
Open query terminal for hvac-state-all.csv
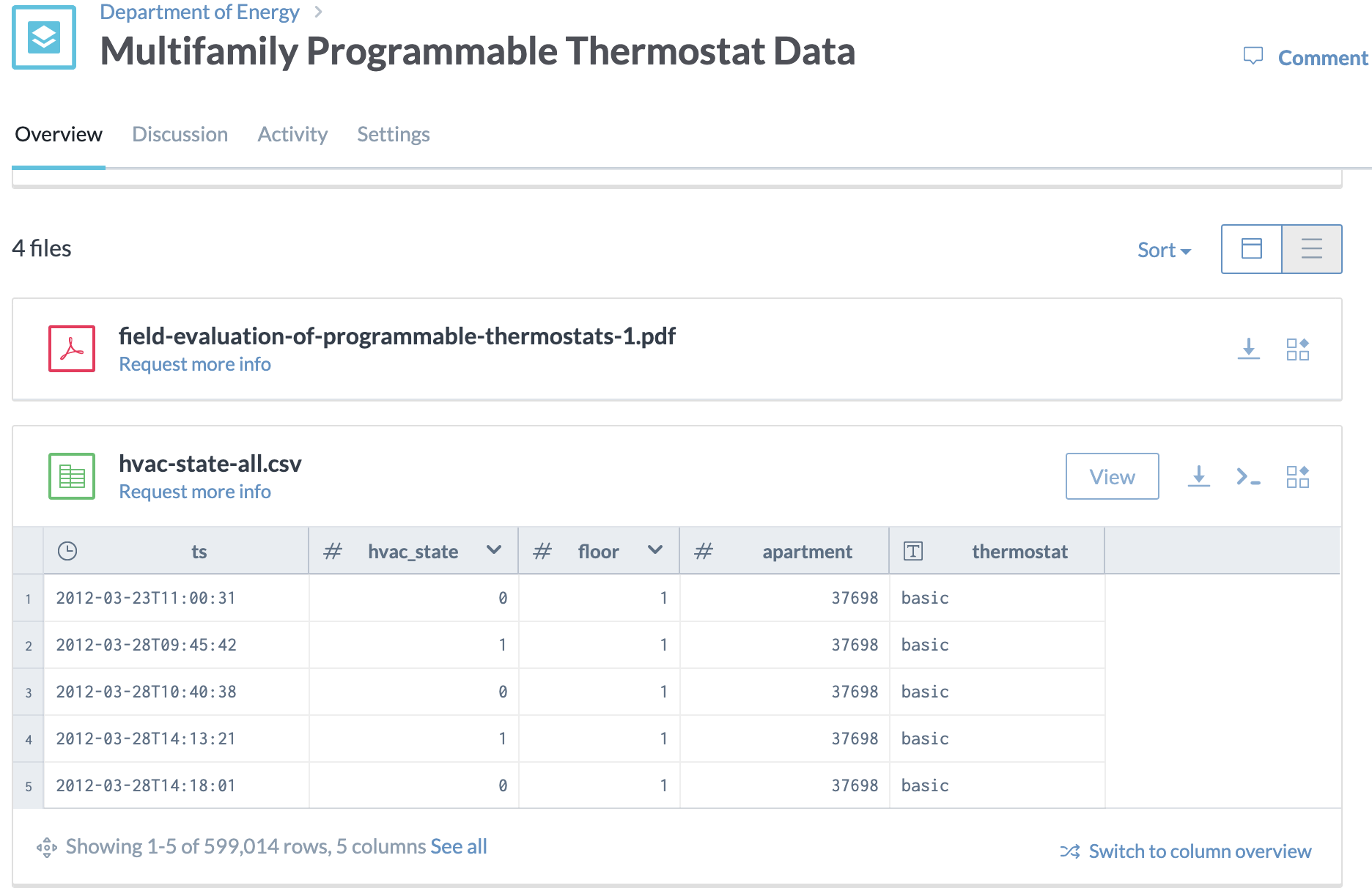pos(1247,476)
